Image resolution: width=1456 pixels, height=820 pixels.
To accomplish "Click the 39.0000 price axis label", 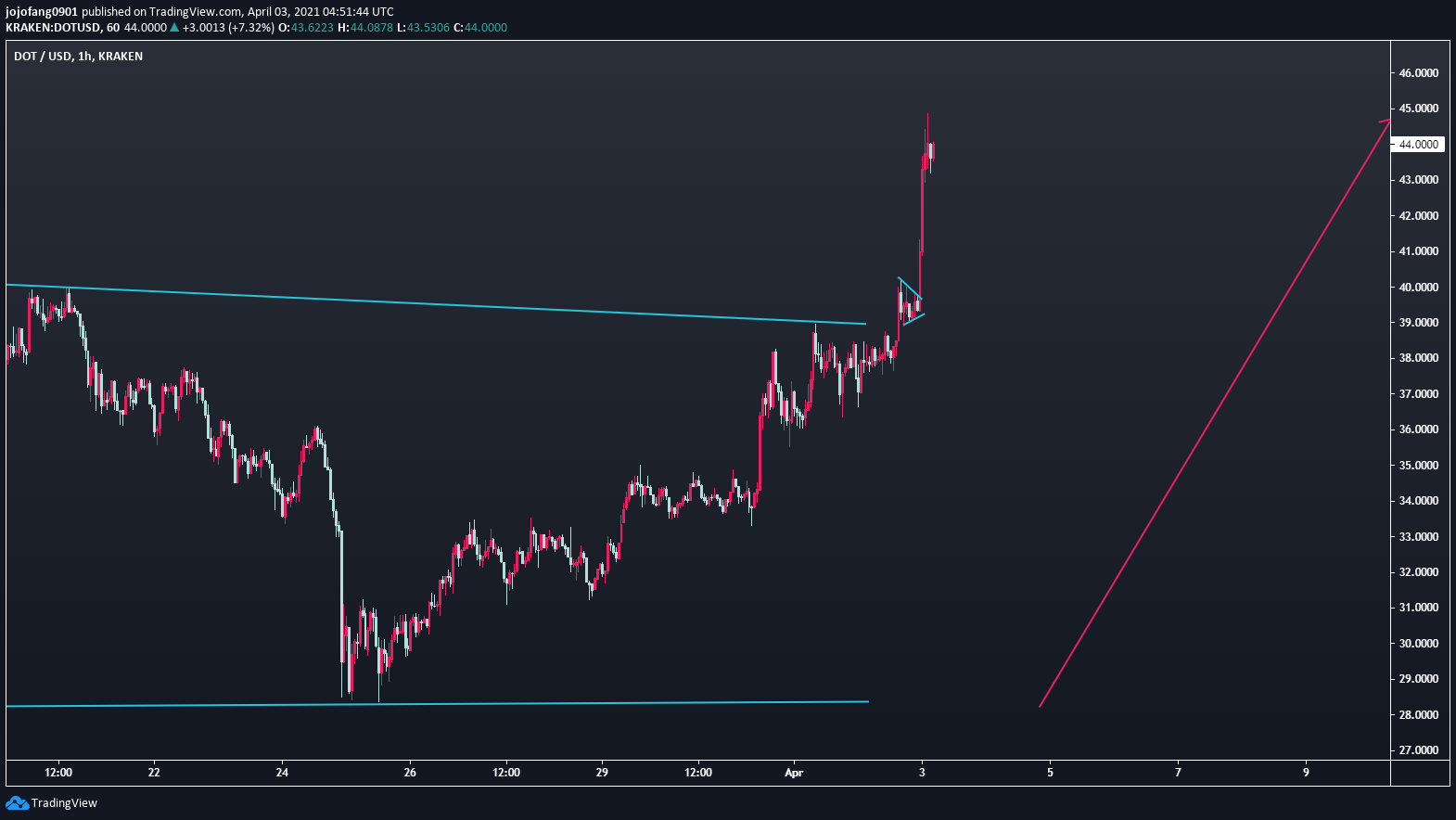I will point(1419,323).
